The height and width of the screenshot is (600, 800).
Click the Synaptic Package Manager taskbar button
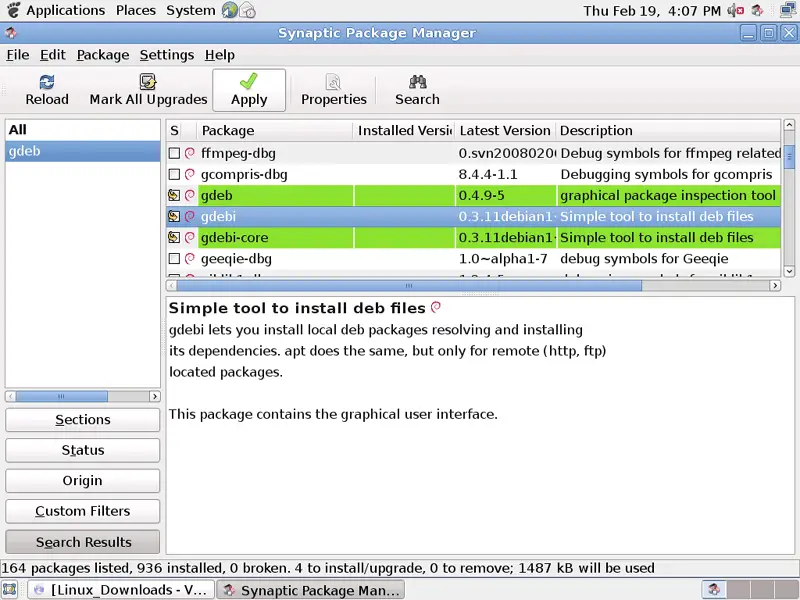point(311,590)
